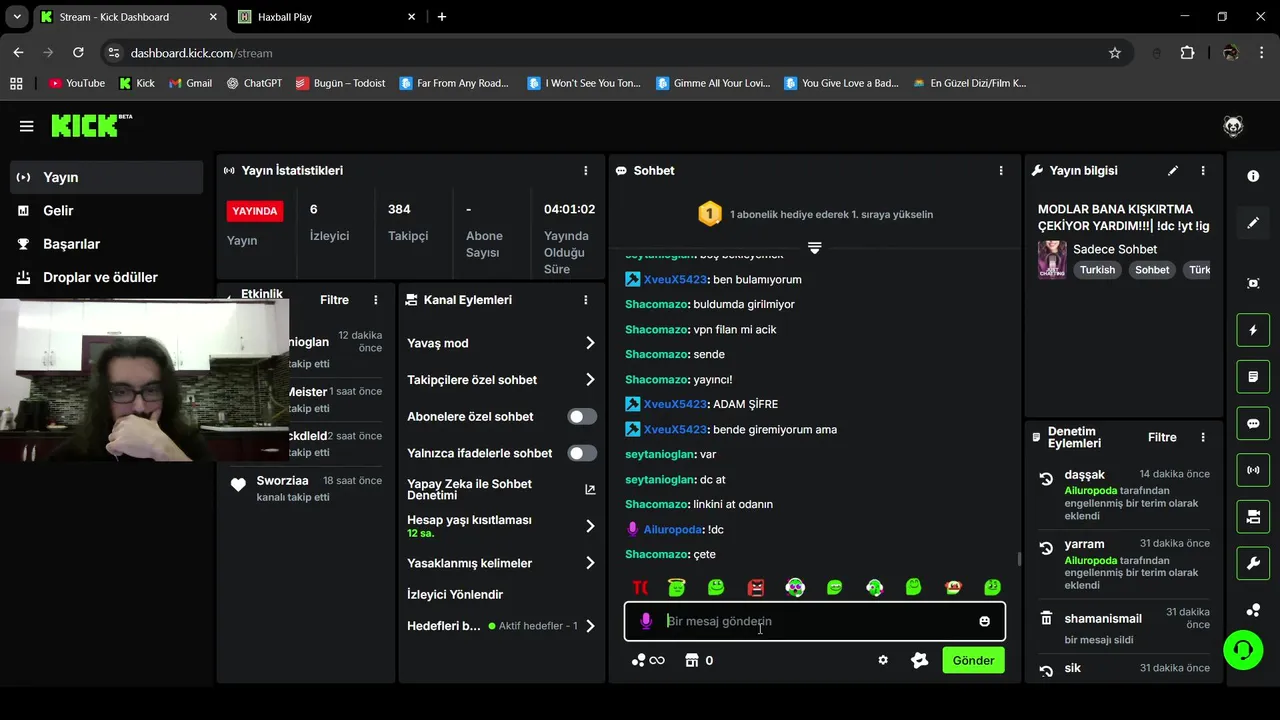Select Yayın in the left sidebar
Viewport: 1280px width, 720px height.
[x=106, y=177]
